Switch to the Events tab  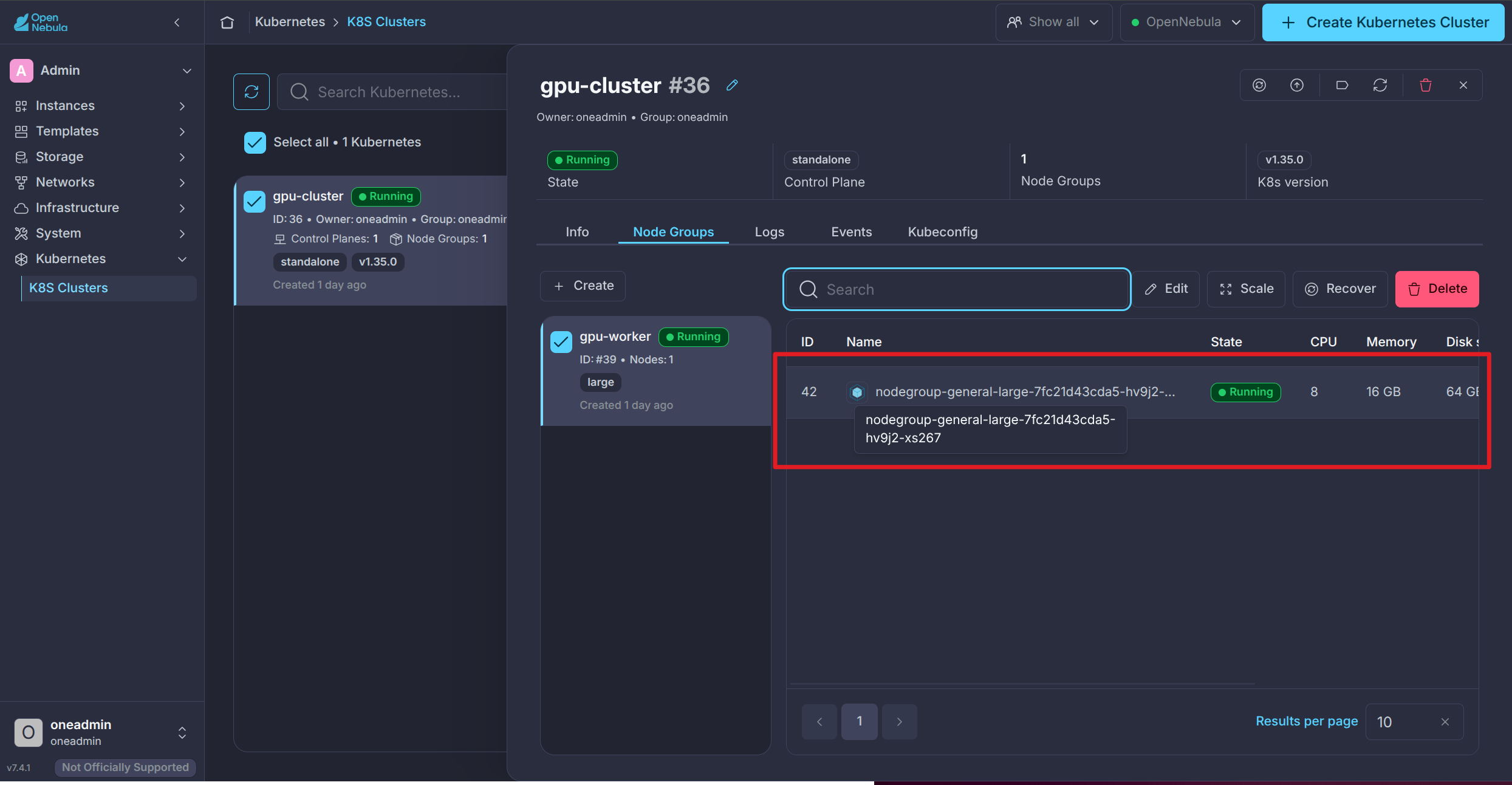[x=852, y=231]
